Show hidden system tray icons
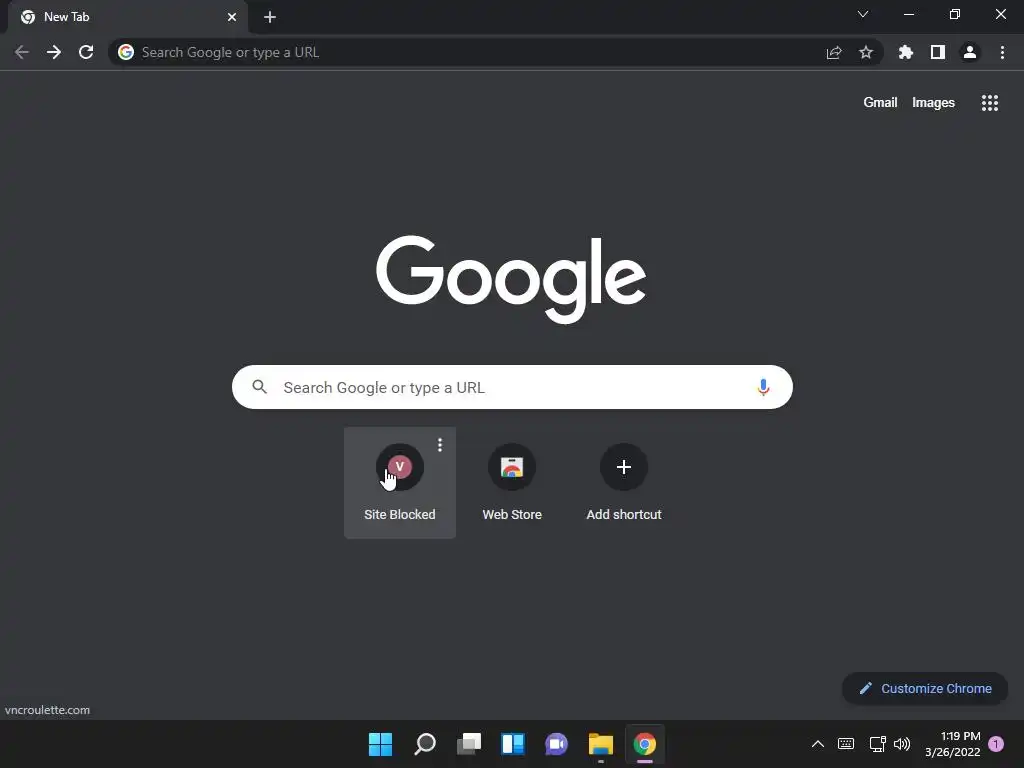 tap(818, 744)
